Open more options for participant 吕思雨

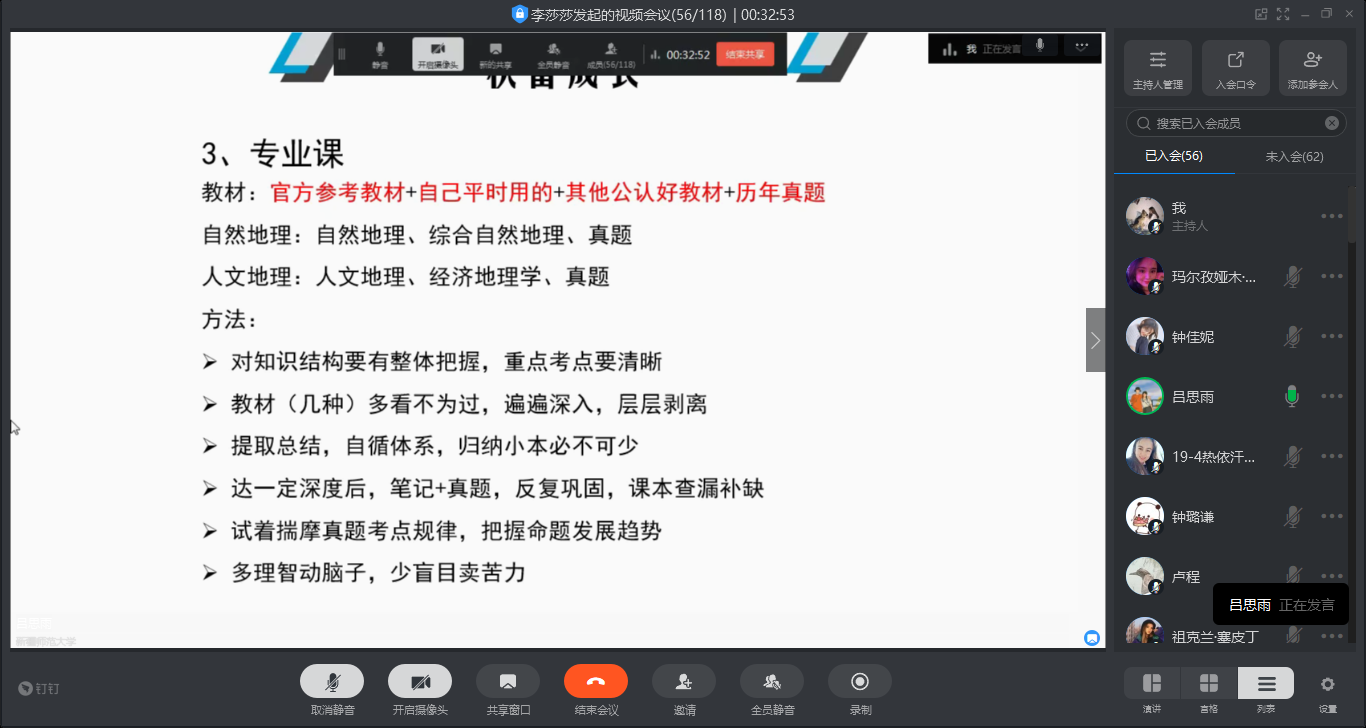(x=1331, y=397)
